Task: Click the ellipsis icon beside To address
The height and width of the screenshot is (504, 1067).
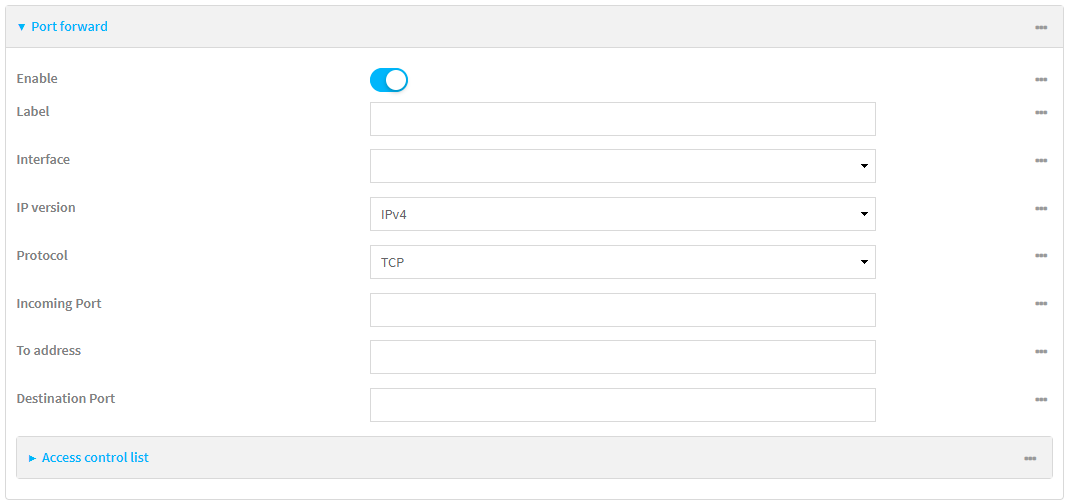Action: [x=1041, y=352]
